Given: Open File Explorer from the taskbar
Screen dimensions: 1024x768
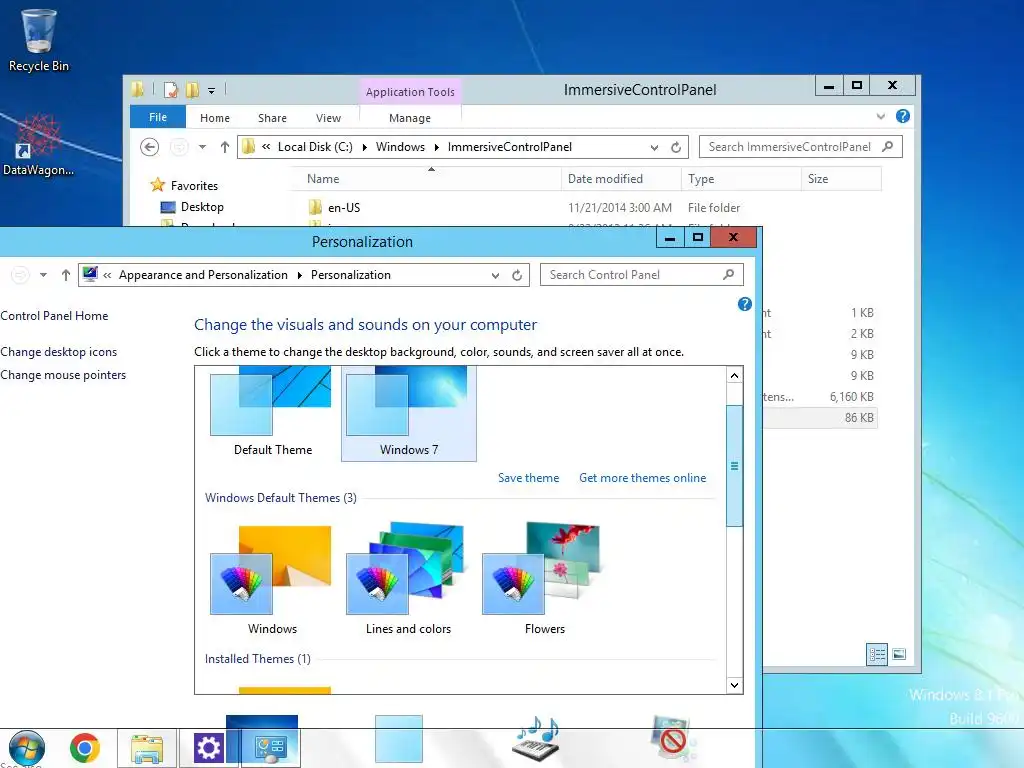Looking at the screenshot, I should point(147,748).
